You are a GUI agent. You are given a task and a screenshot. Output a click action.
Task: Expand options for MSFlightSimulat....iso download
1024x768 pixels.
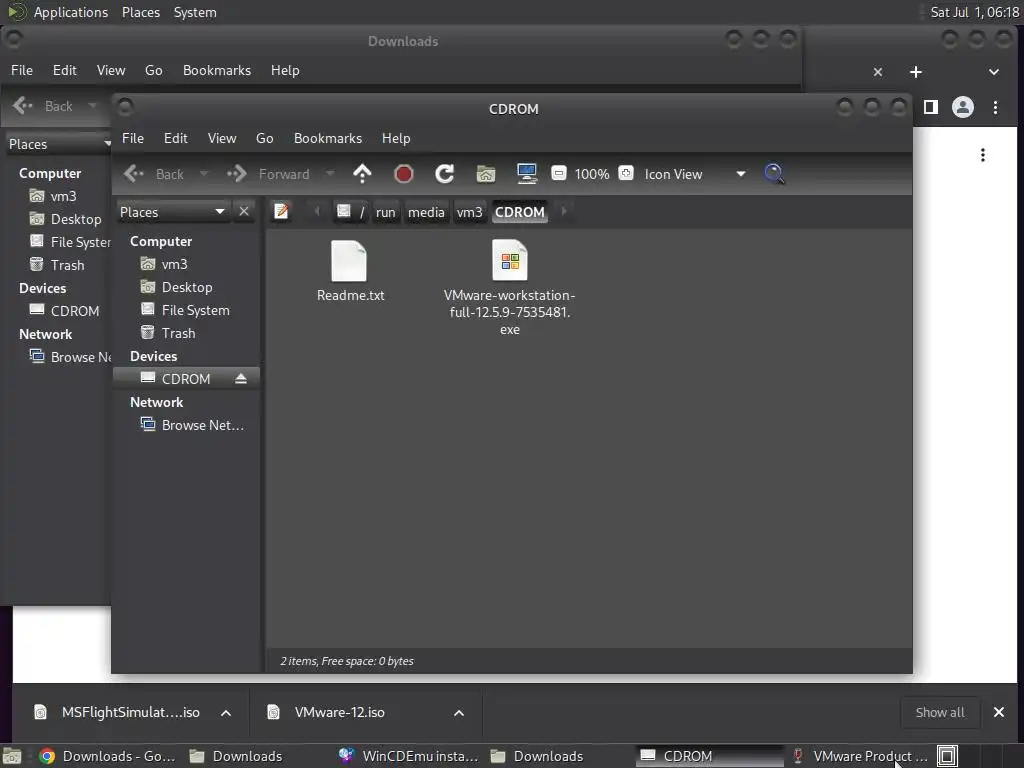tap(226, 712)
